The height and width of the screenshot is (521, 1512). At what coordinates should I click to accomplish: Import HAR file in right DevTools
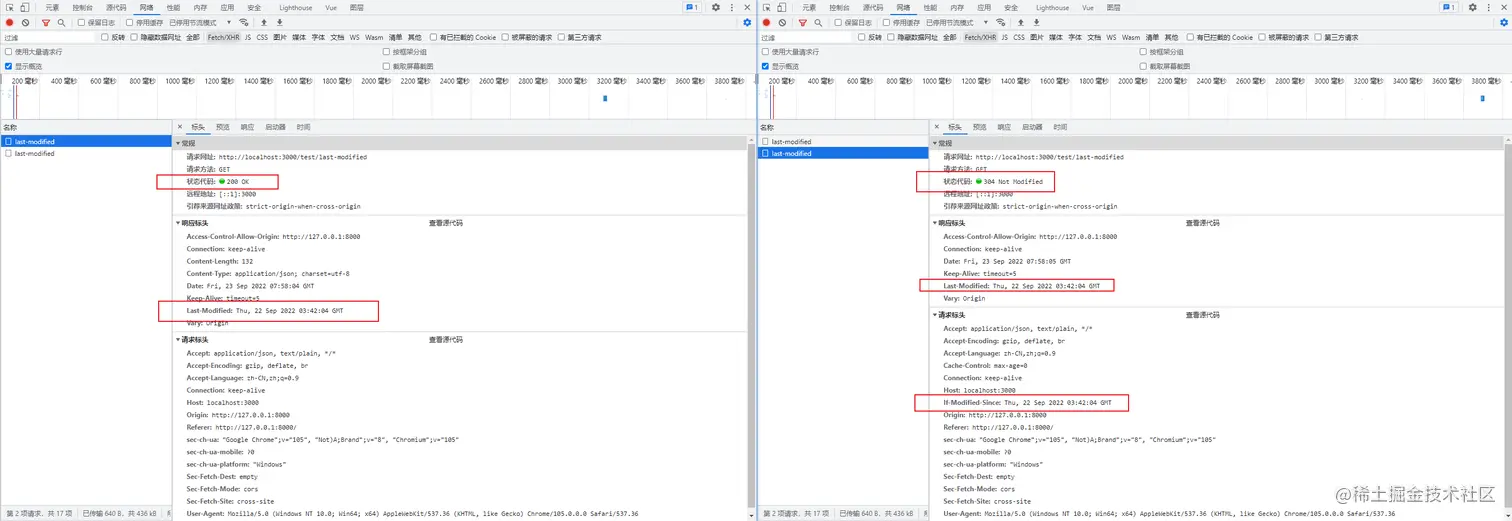click(x=1021, y=22)
